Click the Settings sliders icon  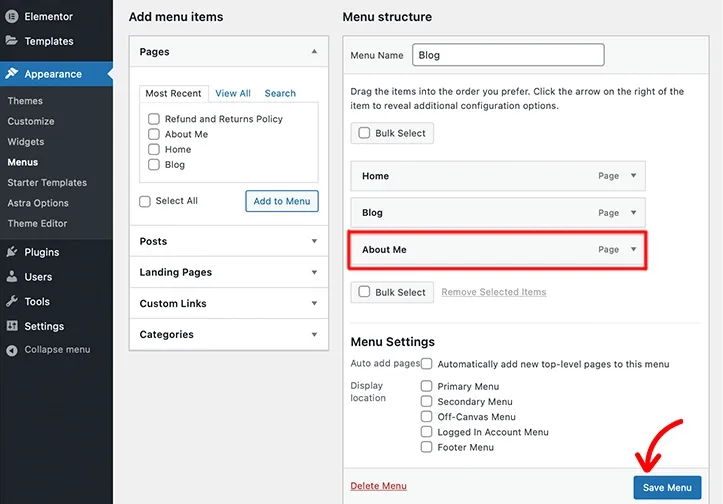pos(12,326)
